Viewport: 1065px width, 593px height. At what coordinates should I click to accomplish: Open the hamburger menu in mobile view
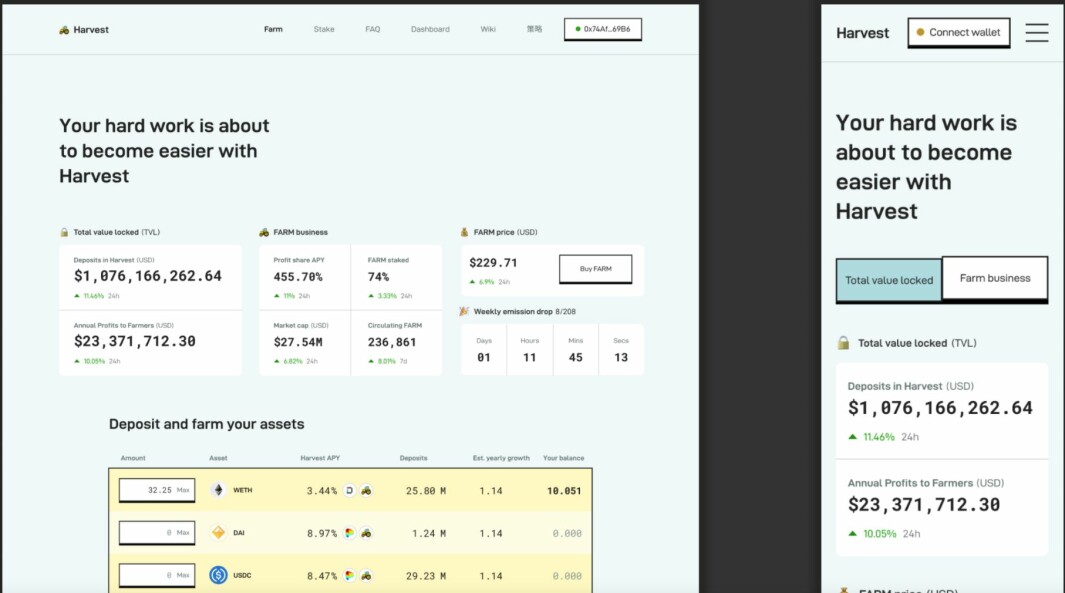(1037, 33)
